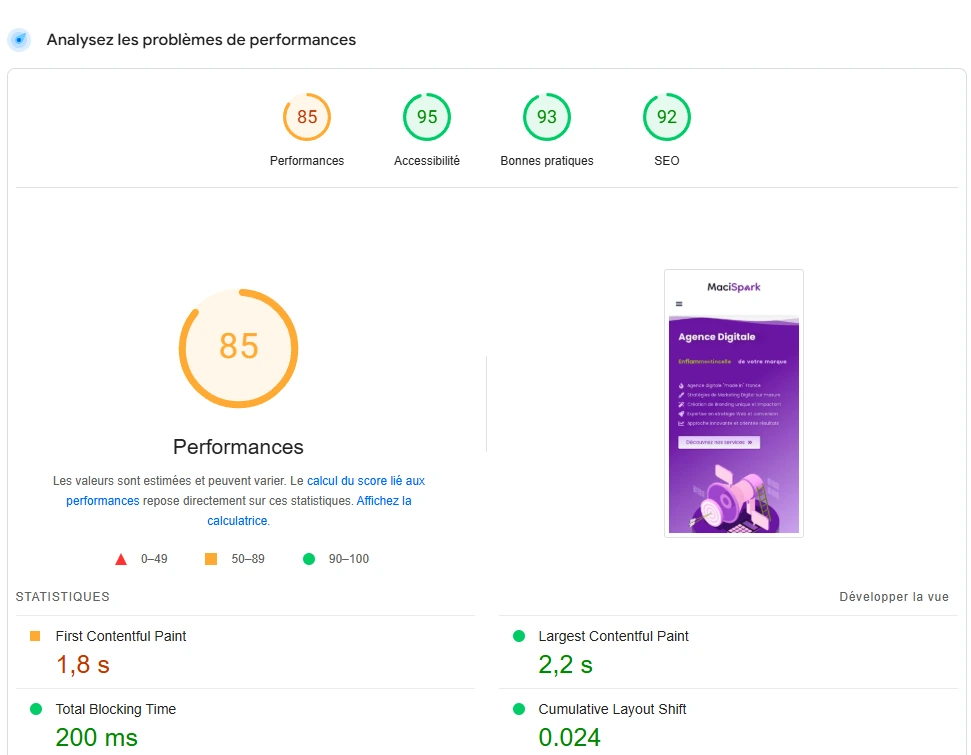This screenshot has height=755, width=971.
Task: Click the Bonnes pratiques category label
Action: point(547,160)
